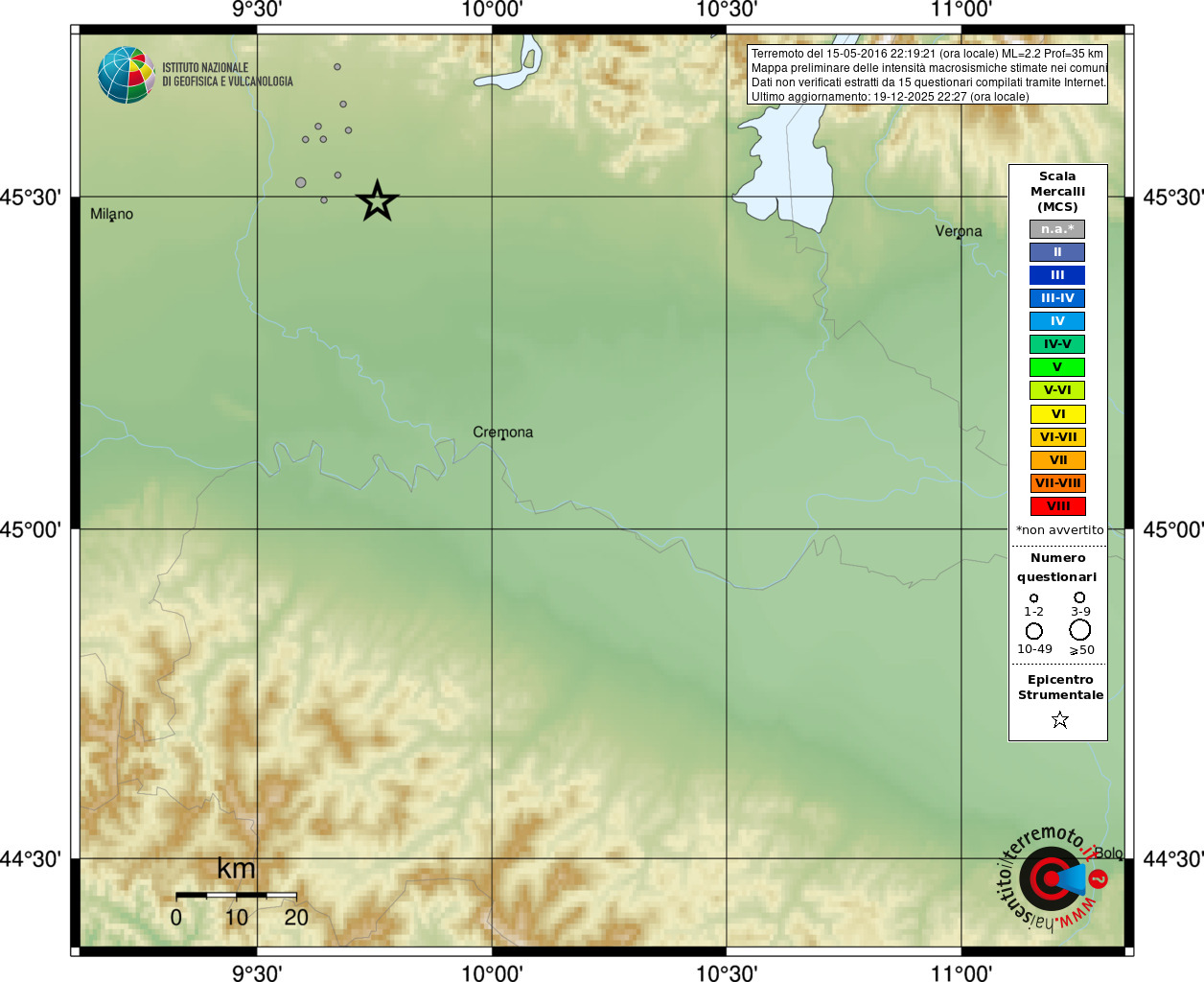This screenshot has height=982, width=1204.
Task: Click the 3-9 questionnaires circle symbol
Action: (x=1079, y=597)
